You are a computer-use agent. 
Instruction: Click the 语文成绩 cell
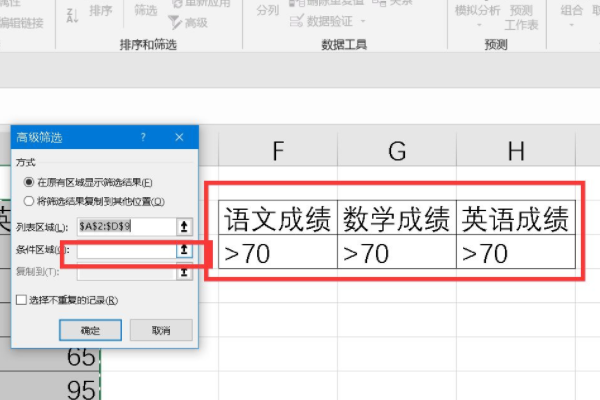click(x=278, y=217)
